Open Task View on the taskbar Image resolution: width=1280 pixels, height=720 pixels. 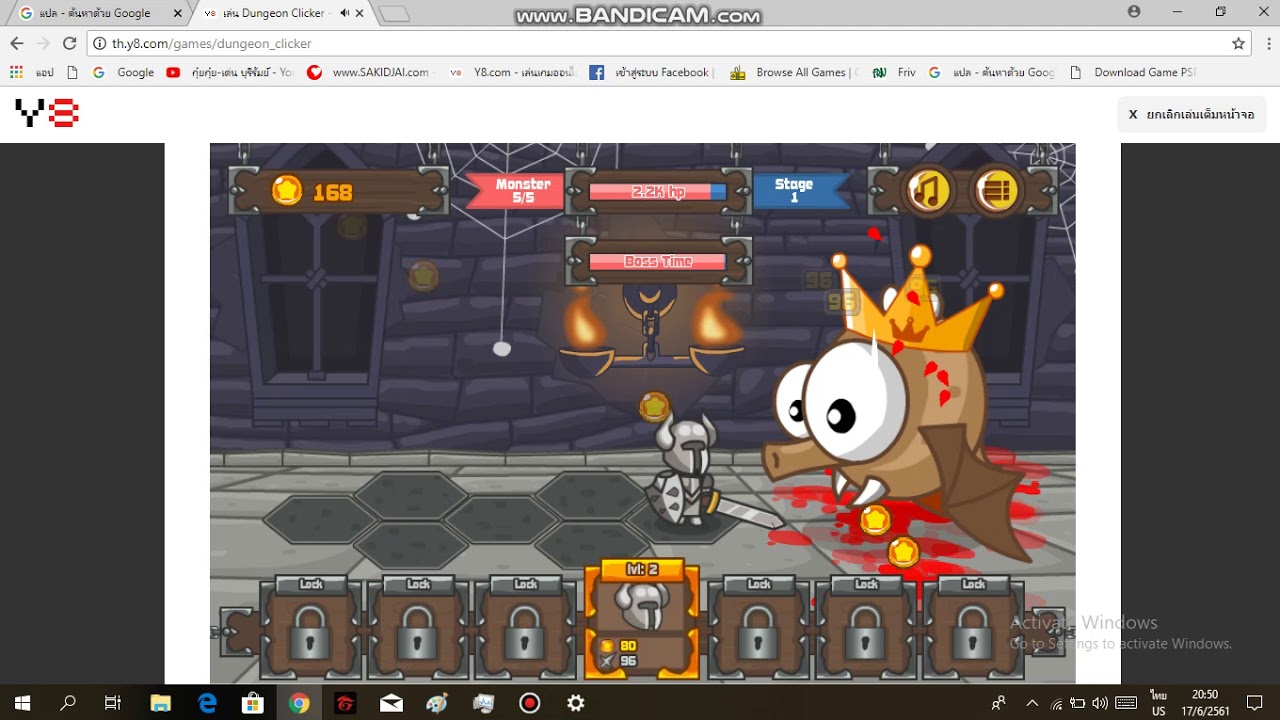113,703
